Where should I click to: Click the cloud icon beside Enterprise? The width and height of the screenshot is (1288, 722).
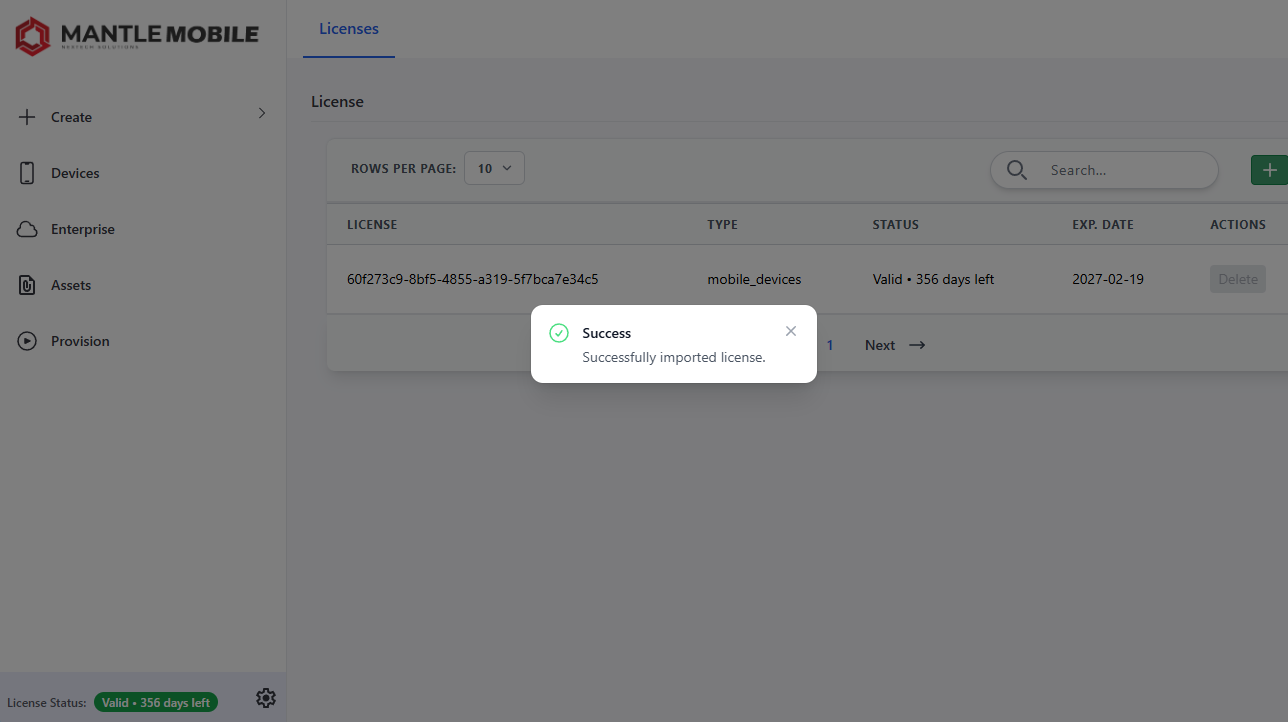point(27,229)
